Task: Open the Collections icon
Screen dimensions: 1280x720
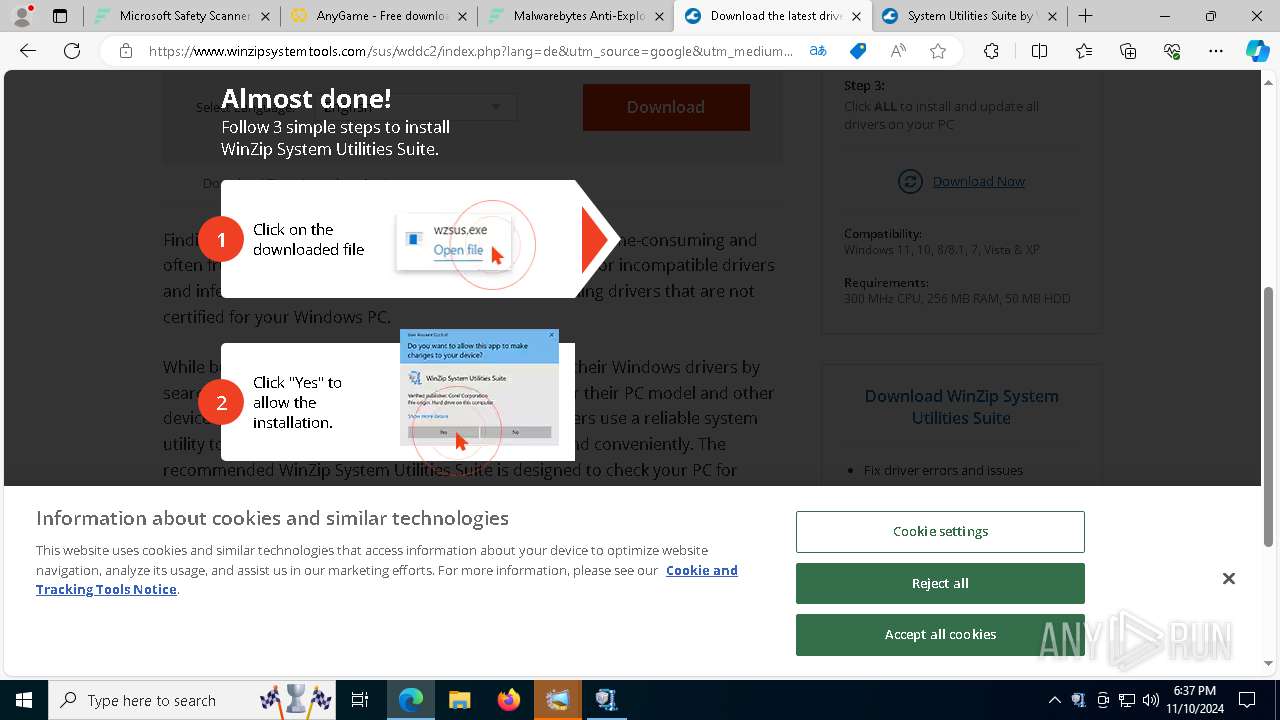Action: tap(1128, 51)
